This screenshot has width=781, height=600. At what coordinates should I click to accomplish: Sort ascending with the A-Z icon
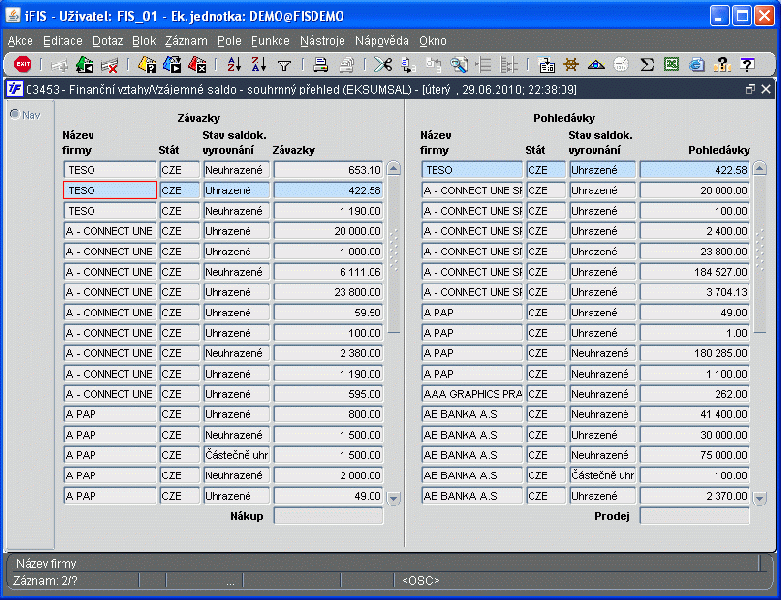pyautogui.click(x=234, y=64)
